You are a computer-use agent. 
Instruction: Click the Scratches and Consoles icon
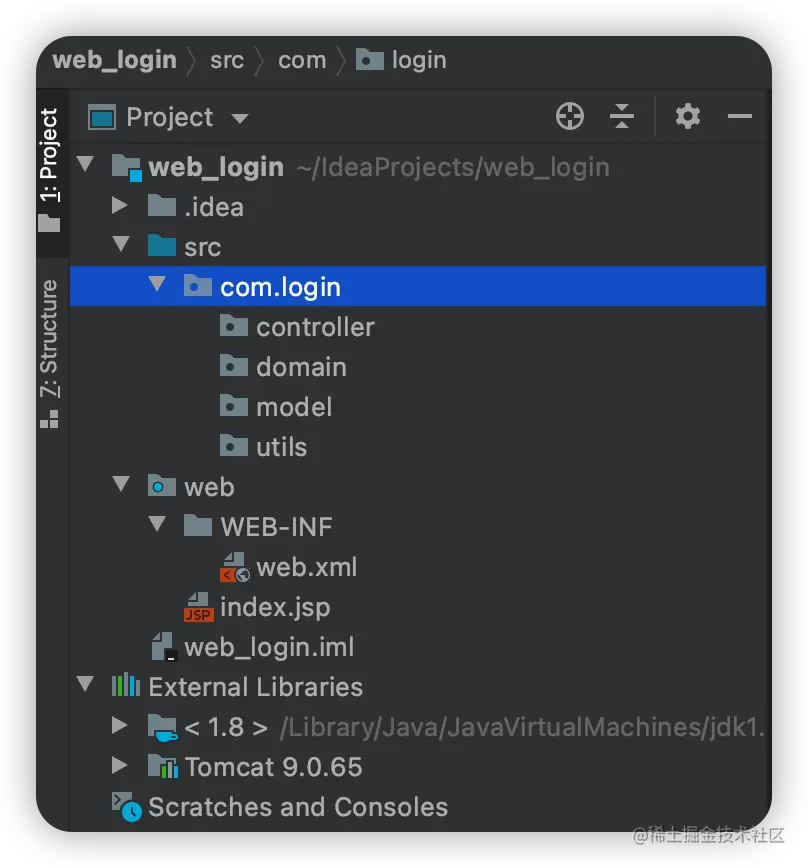click(x=126, y=807)
